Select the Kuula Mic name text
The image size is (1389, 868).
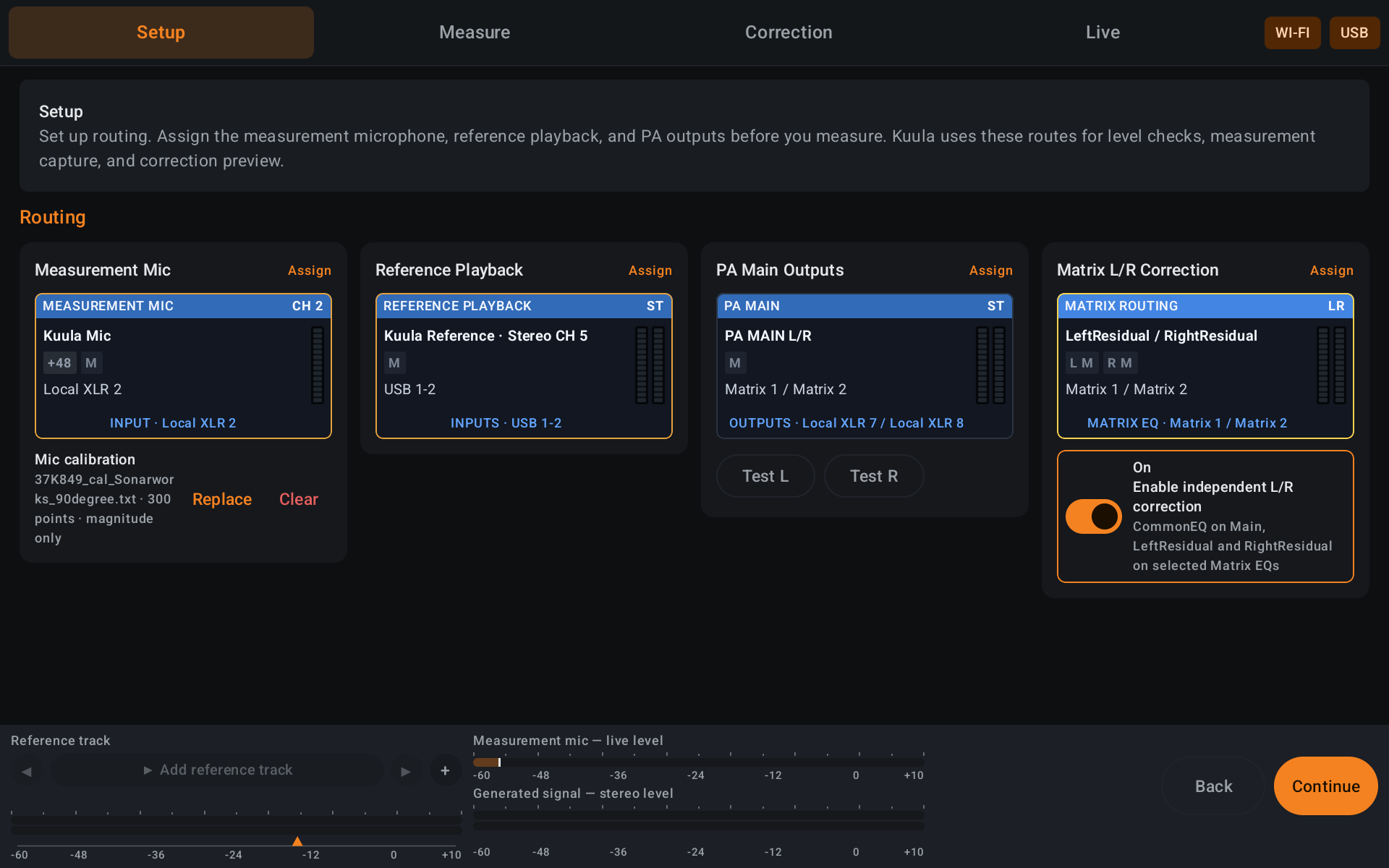tap(77, 336)
